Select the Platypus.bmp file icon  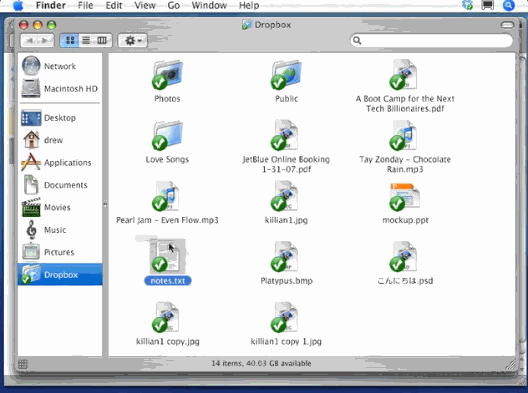point(286,257)
